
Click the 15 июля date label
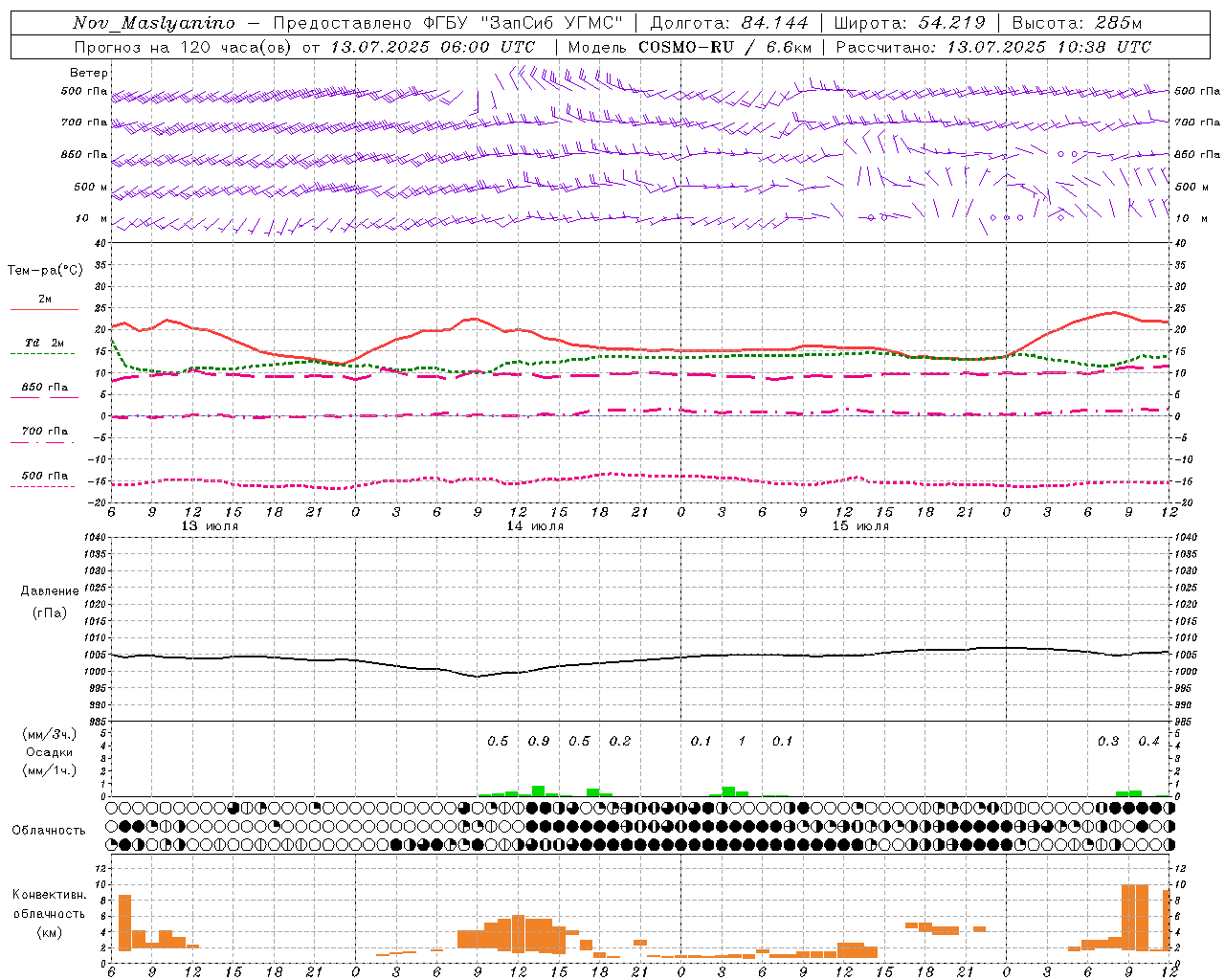point(860,526)
